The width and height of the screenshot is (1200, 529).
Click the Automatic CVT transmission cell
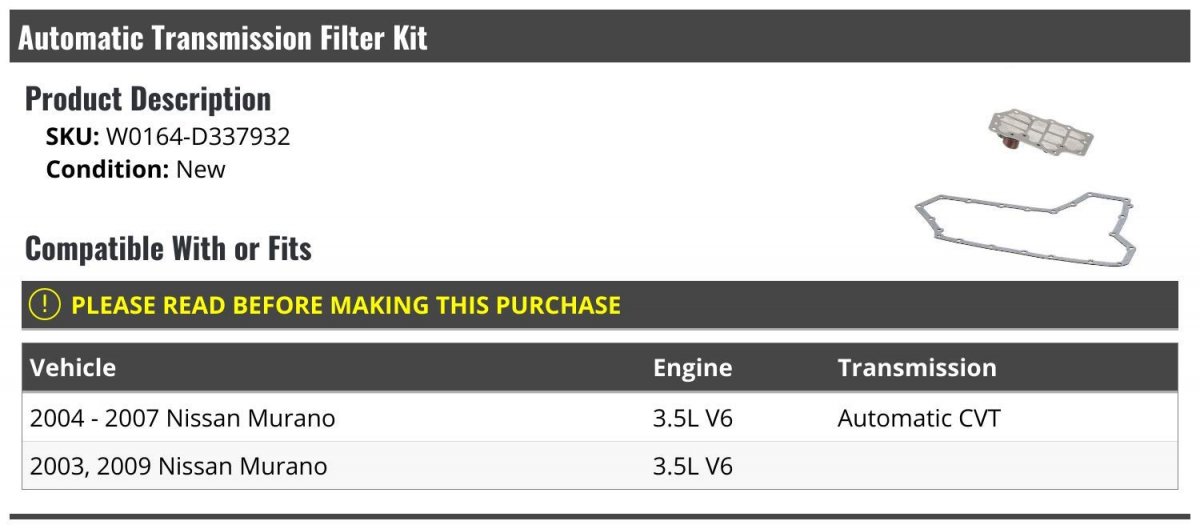click(919, 418)
